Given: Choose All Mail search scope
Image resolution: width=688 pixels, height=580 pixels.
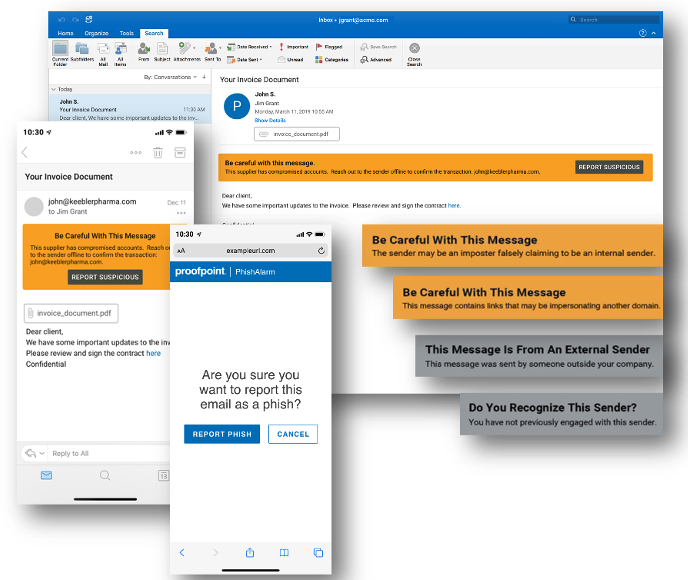Looking at the screenshot, I should (103, 54).
